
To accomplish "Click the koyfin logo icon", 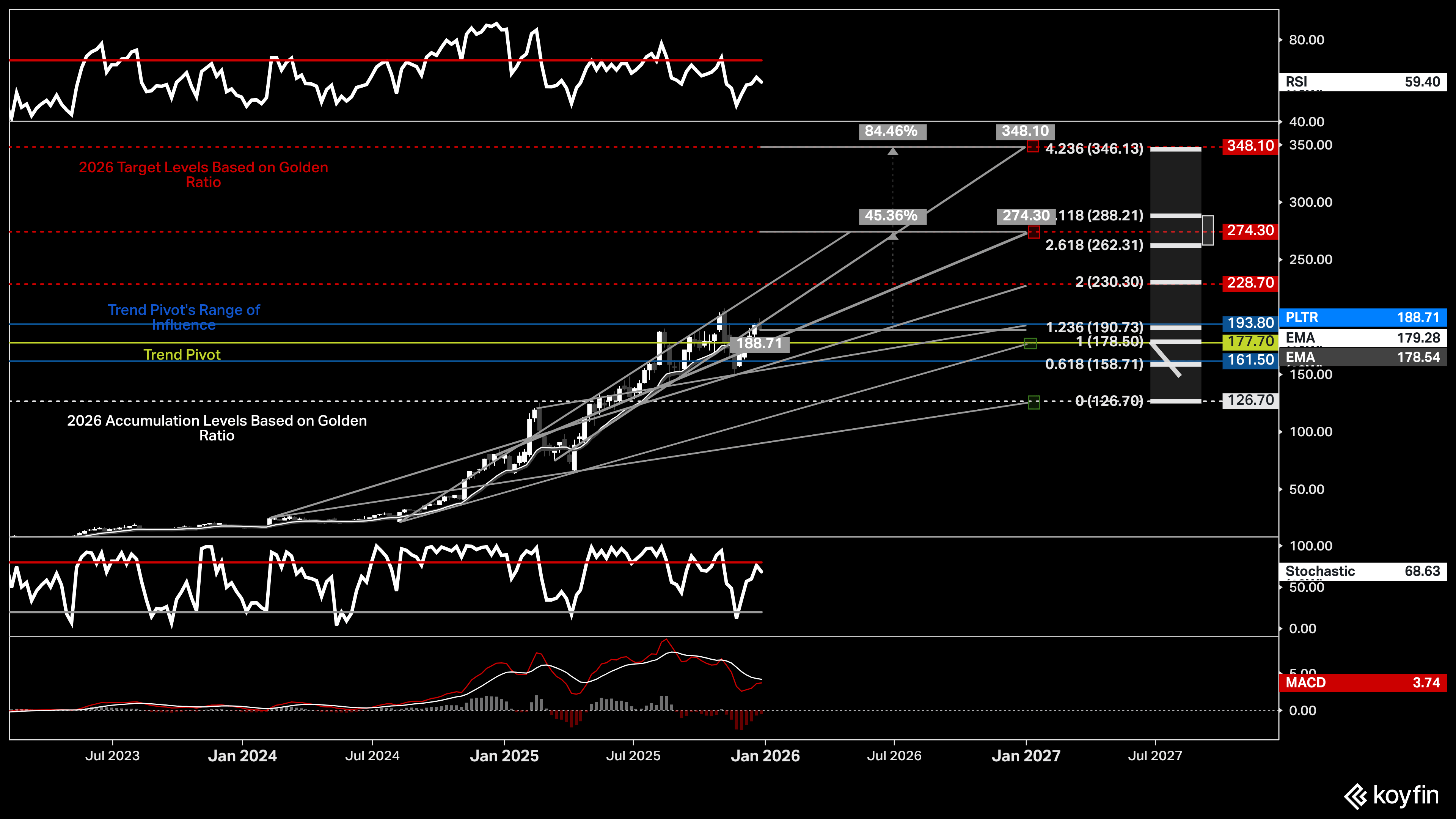I will (x=1355, y=796).
